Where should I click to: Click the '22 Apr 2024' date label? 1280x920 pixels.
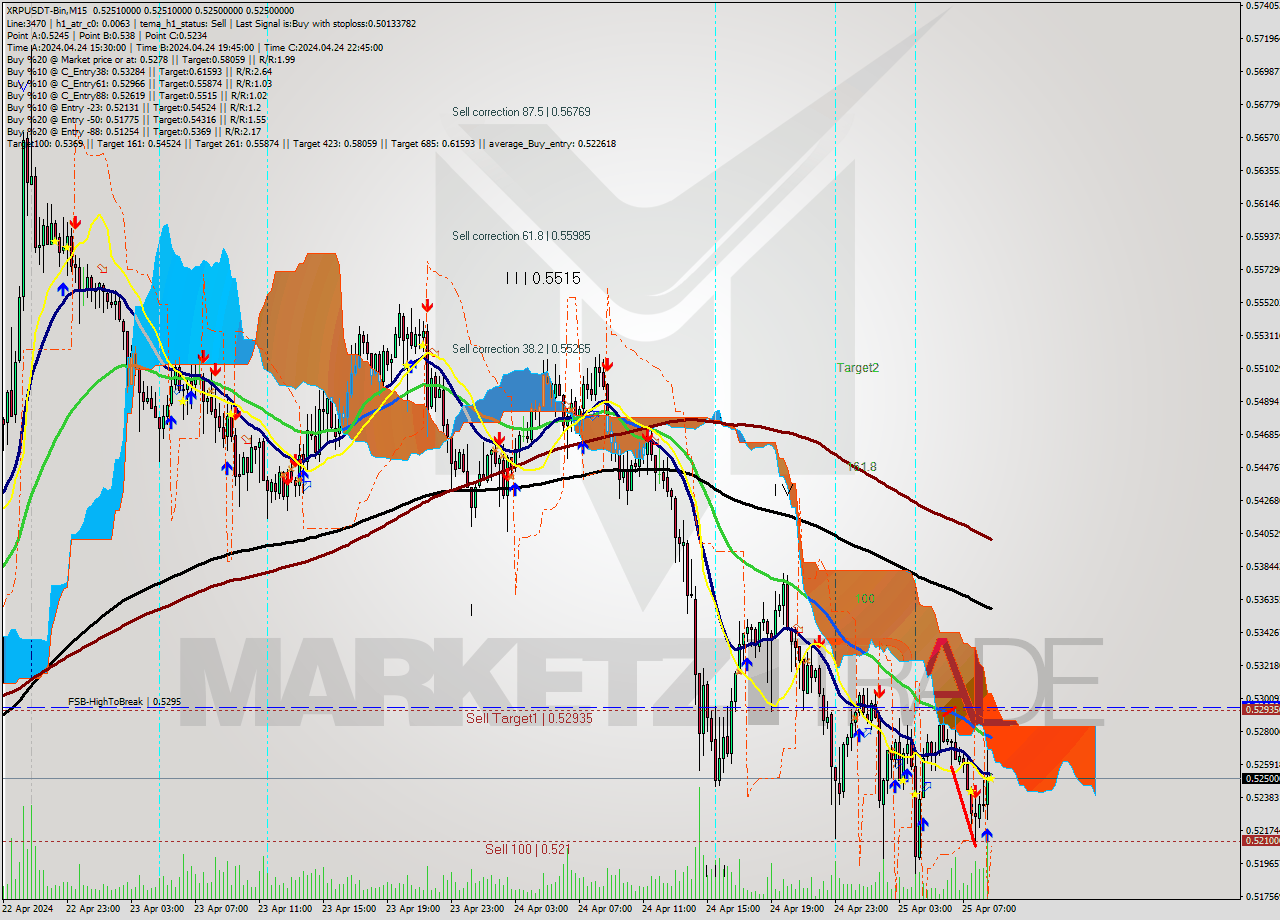[x=28, y=910]
